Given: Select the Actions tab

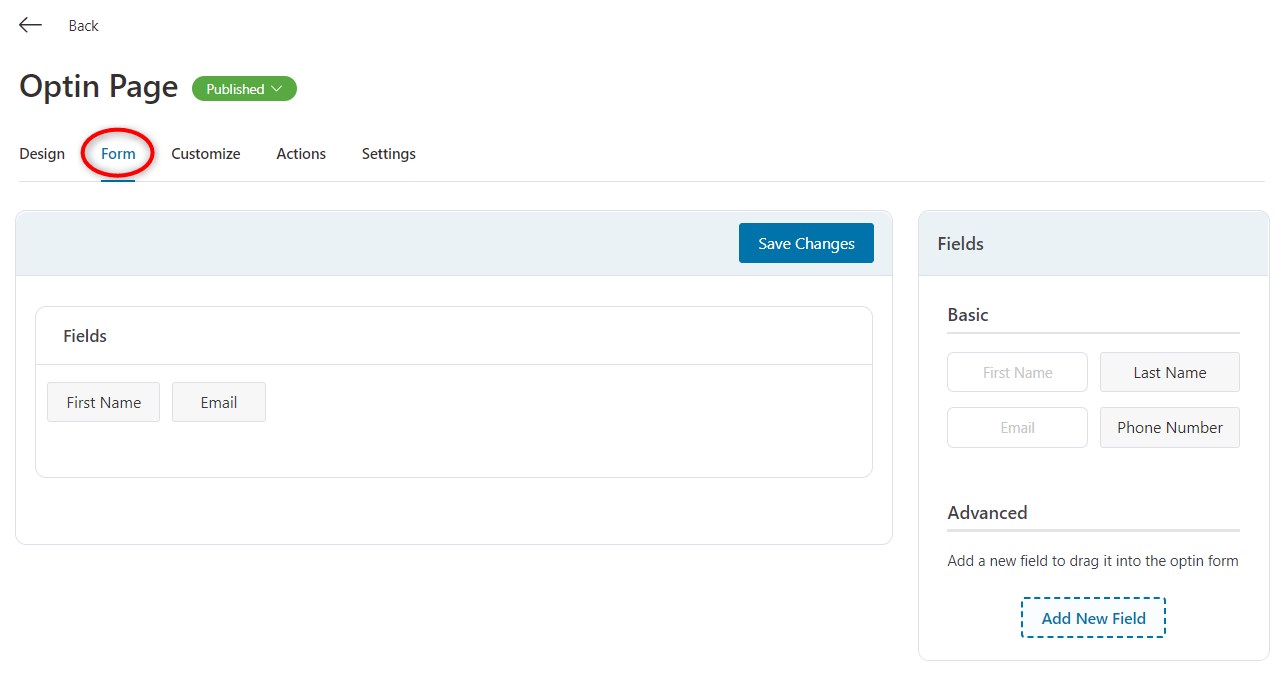Looking at the screenshot, I should coord(300,153).
